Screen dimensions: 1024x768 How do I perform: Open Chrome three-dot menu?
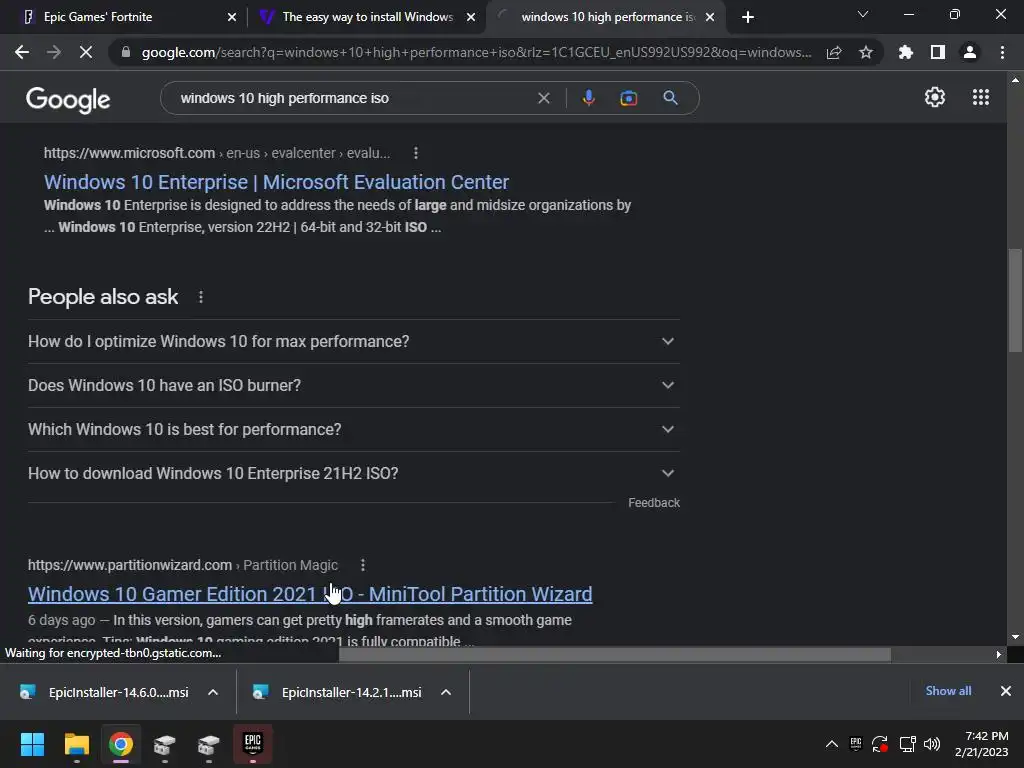click(x=1002, y=52)
